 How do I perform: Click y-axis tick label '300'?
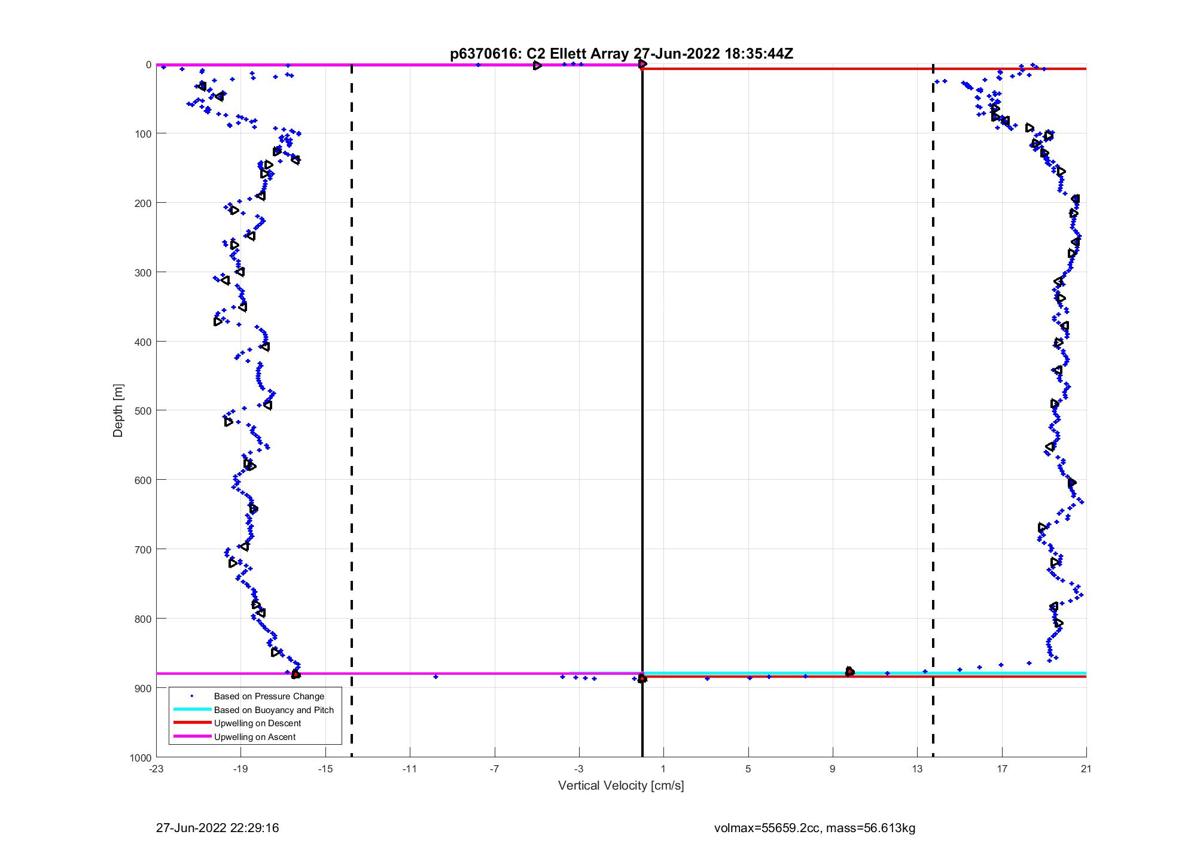(x=142, y=272)
